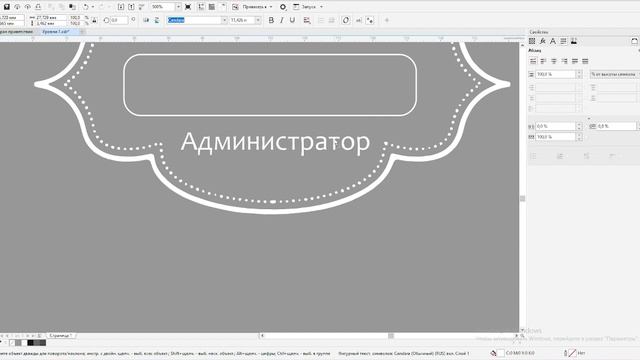Click the Paste icon in the top toolbar
The image size is (640, 360).
click(x=72, y=7)
